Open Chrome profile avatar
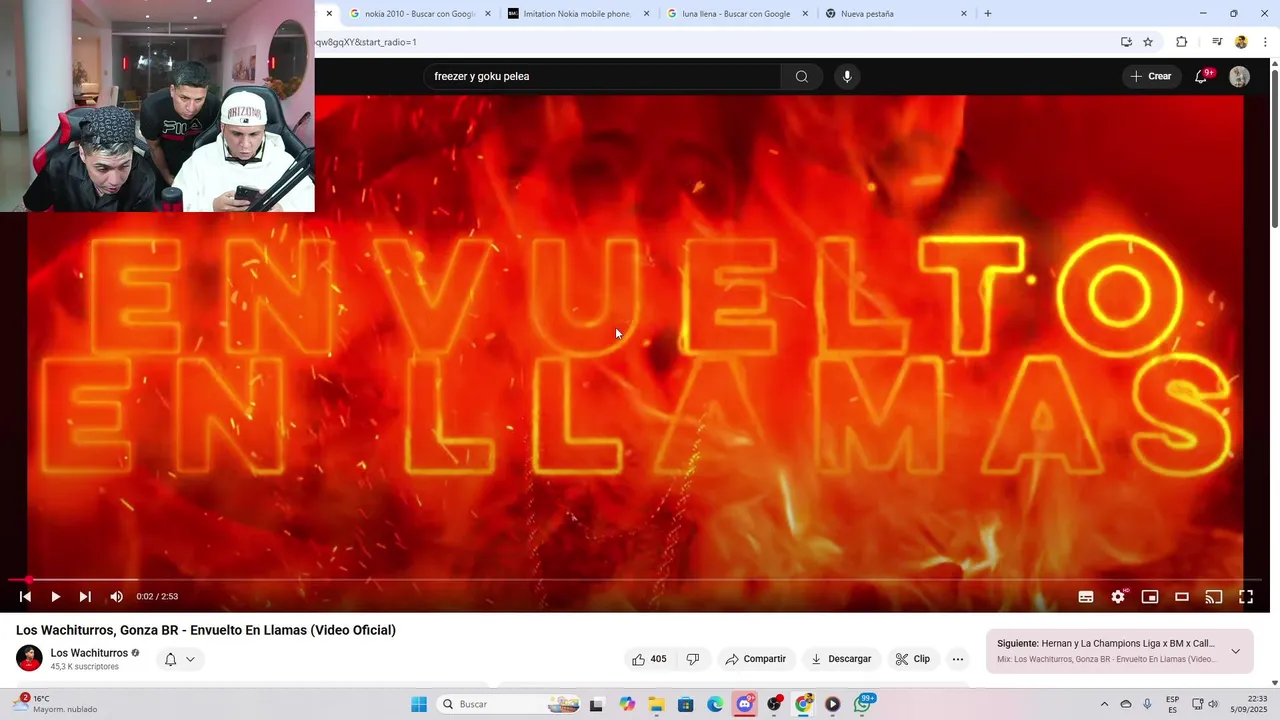Viewport: 1280px width, 720px height. (1241, 42)
